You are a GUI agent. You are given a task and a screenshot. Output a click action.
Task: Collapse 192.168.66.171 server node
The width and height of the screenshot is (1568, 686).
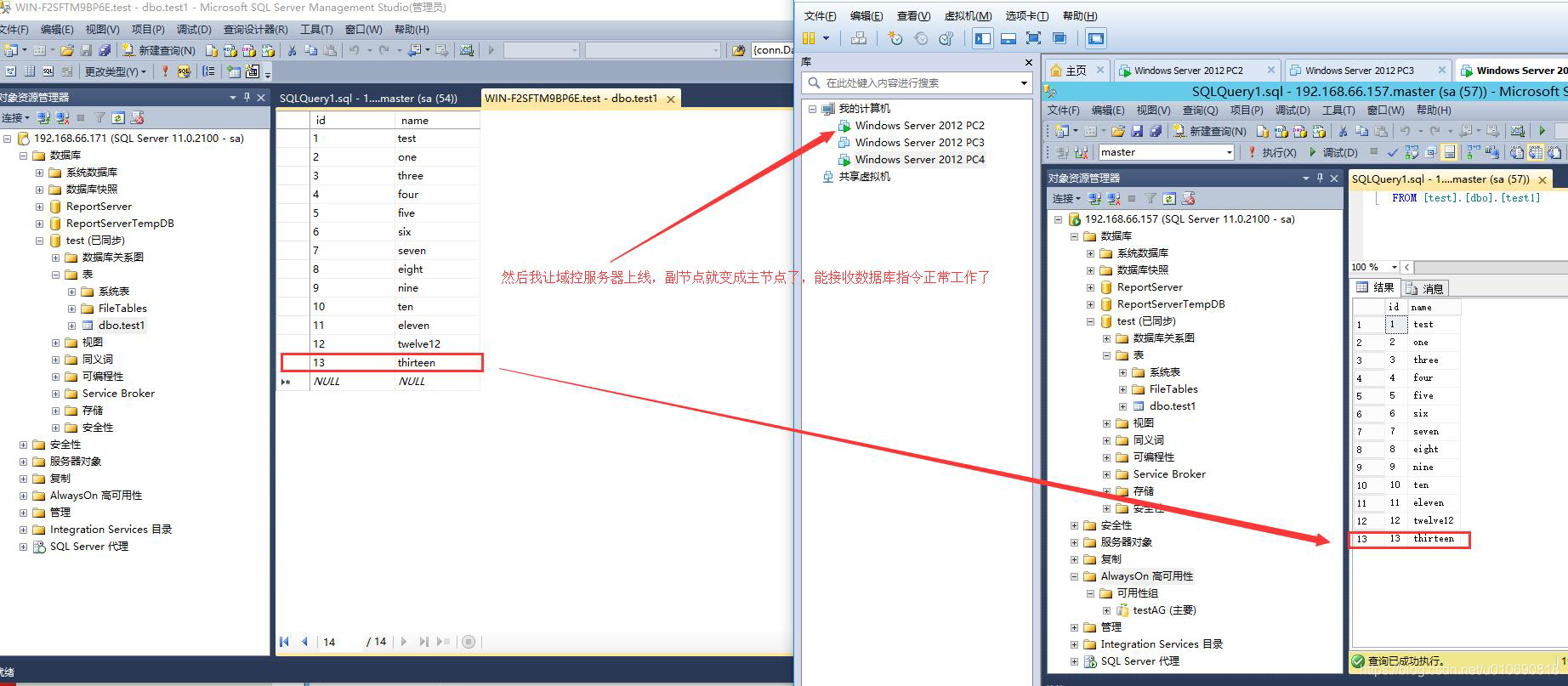pos(8,138)
